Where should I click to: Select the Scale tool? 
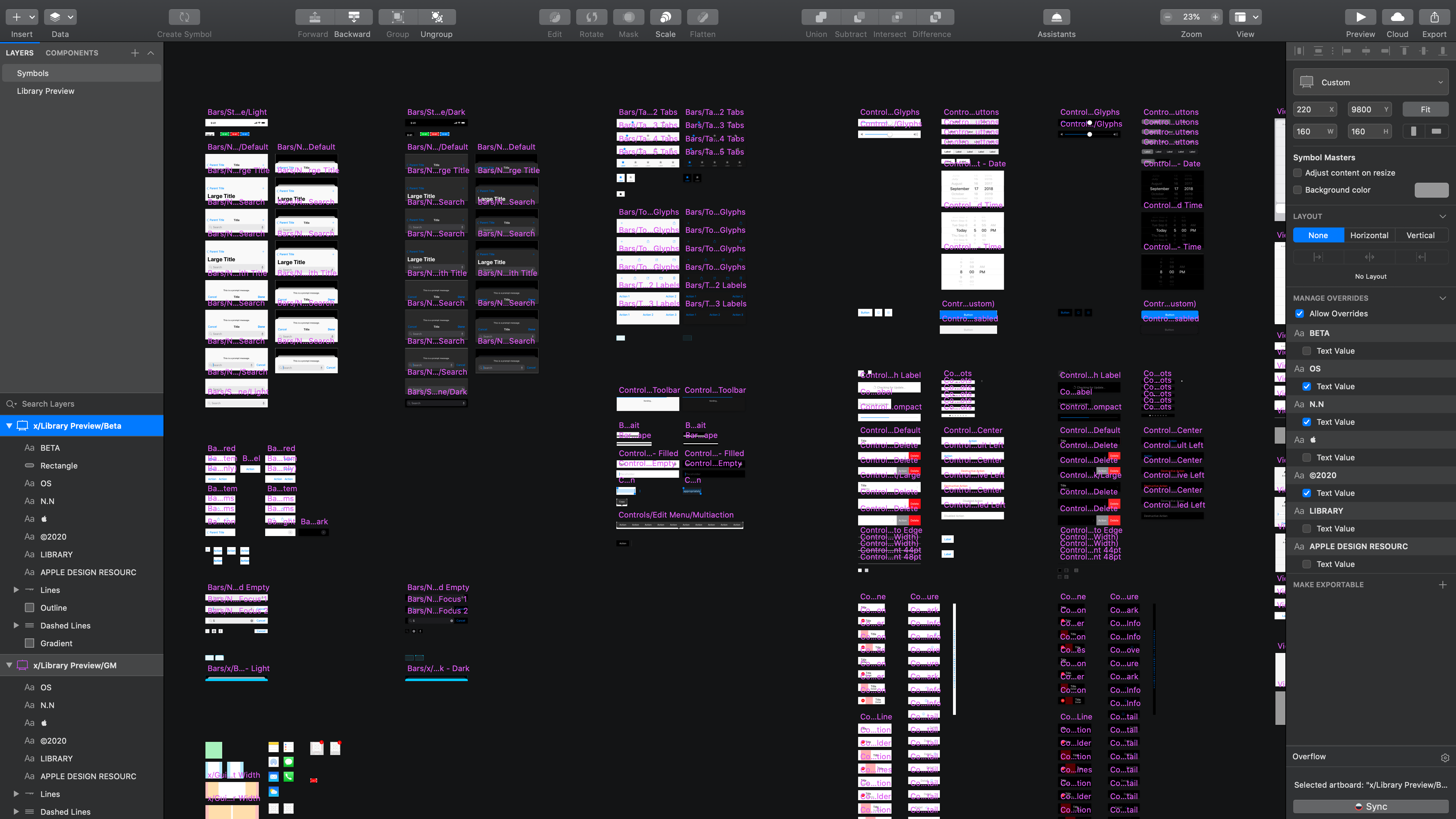coord(666,17)
